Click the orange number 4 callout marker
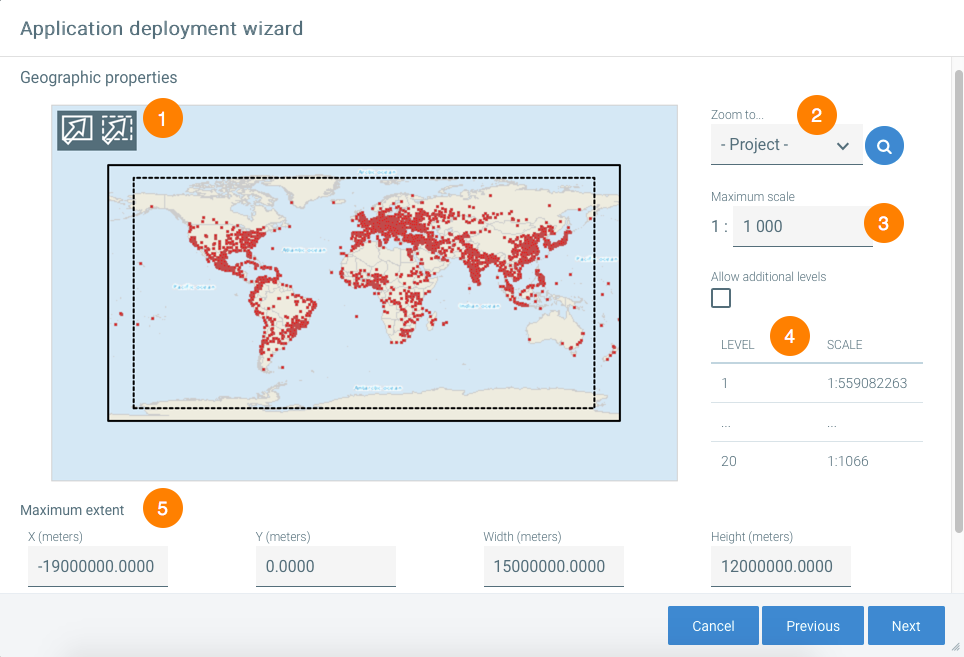 790,337
